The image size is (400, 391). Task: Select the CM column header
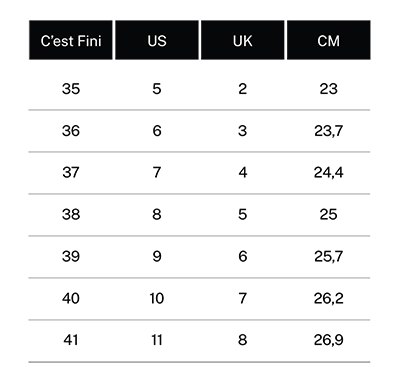[x=329, y=40]
